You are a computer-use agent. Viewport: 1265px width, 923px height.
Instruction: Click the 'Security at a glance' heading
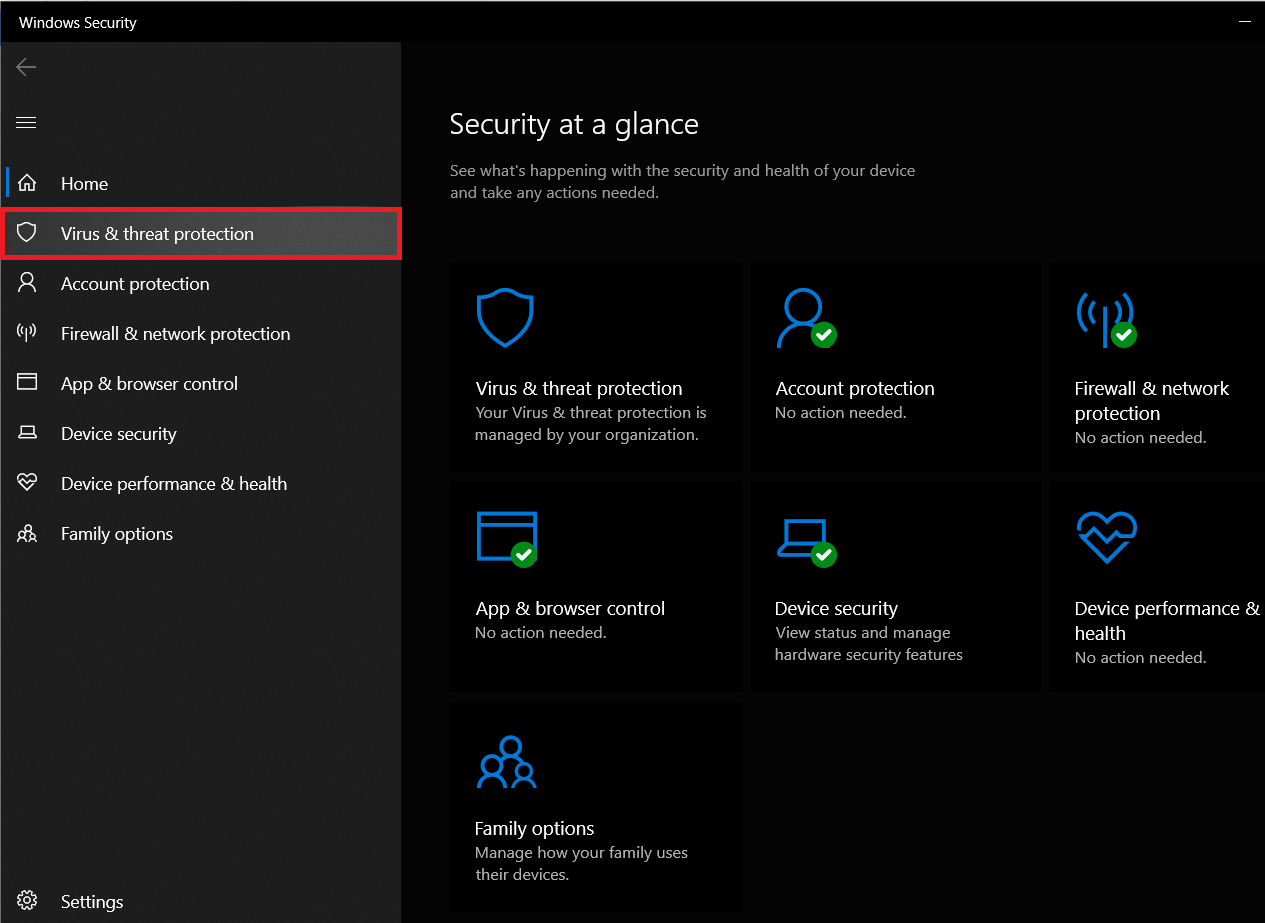[574, 124]
